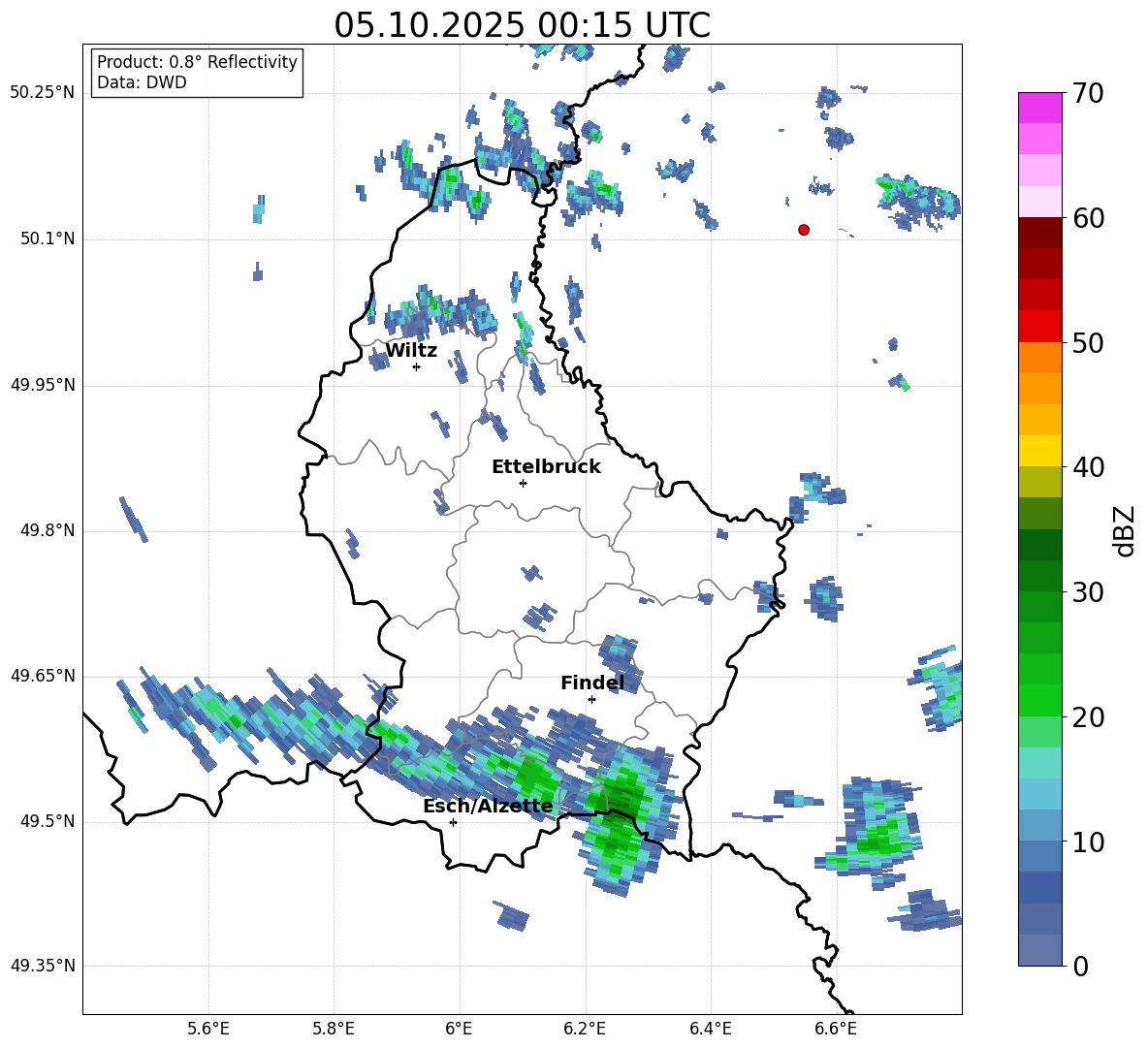The width and height of the screenshot is (1148, 1048).
Task: Click the colorbar tick label 20
Action: click(x=1088, y=717)
